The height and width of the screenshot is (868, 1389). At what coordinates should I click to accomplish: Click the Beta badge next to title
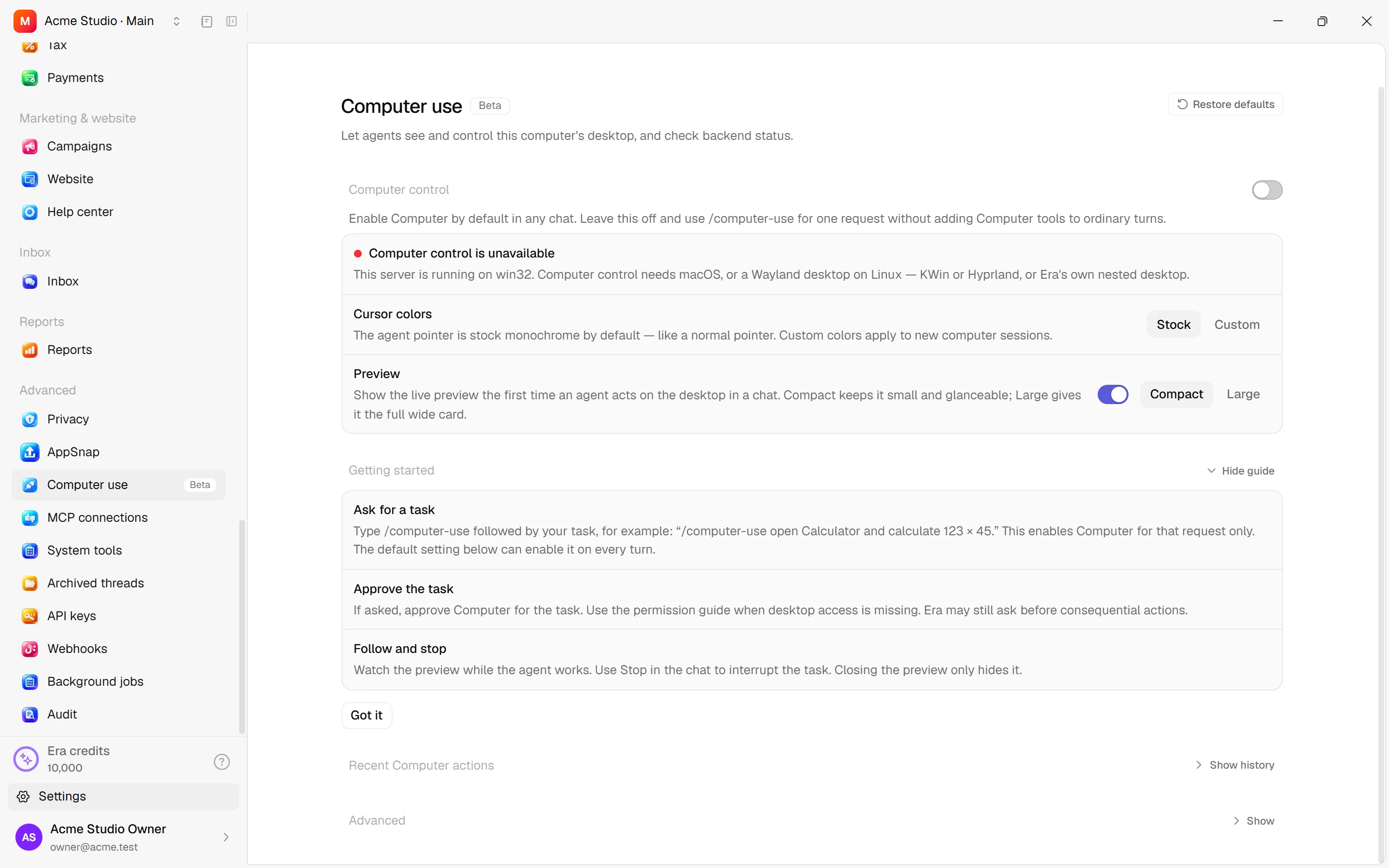click(x=490, y=106)
